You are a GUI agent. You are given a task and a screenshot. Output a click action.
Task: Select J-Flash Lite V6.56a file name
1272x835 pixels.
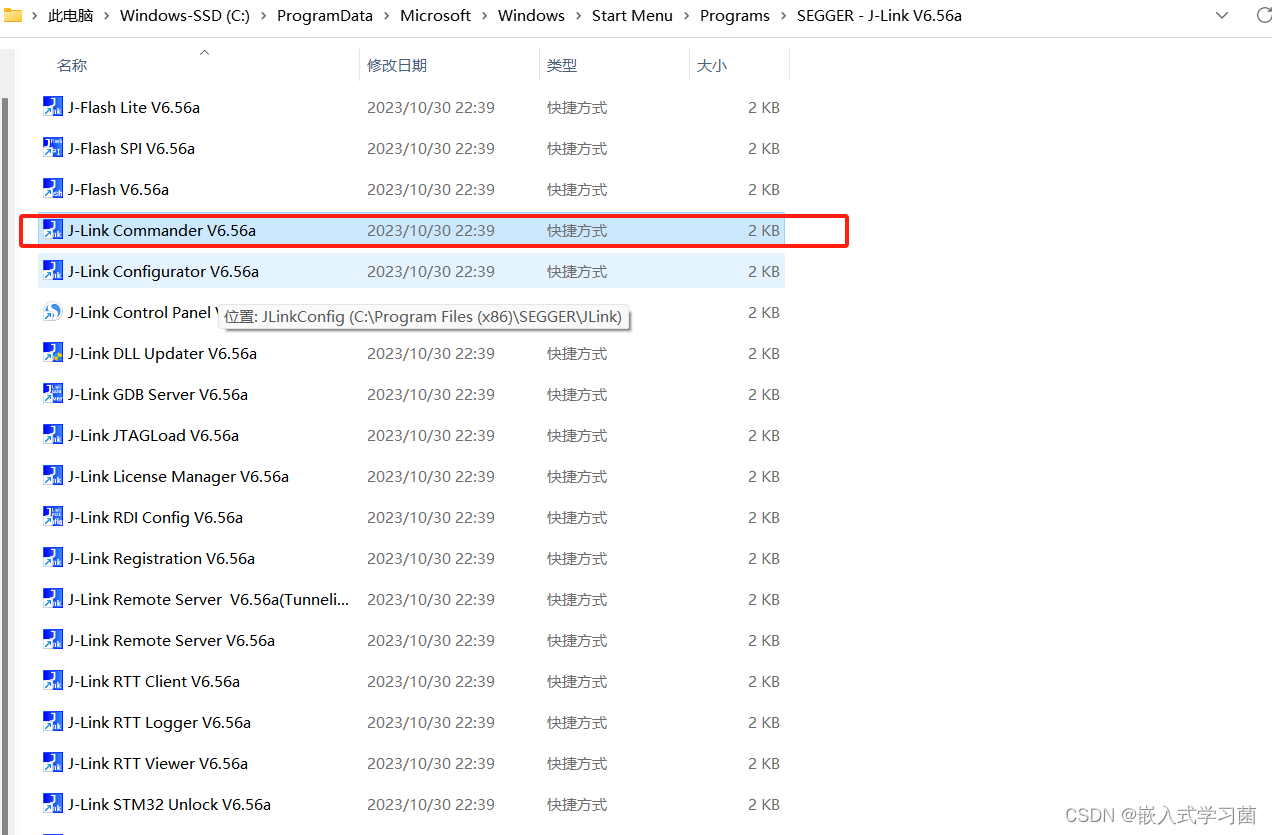pyautogui.click(x=134, y=107)
